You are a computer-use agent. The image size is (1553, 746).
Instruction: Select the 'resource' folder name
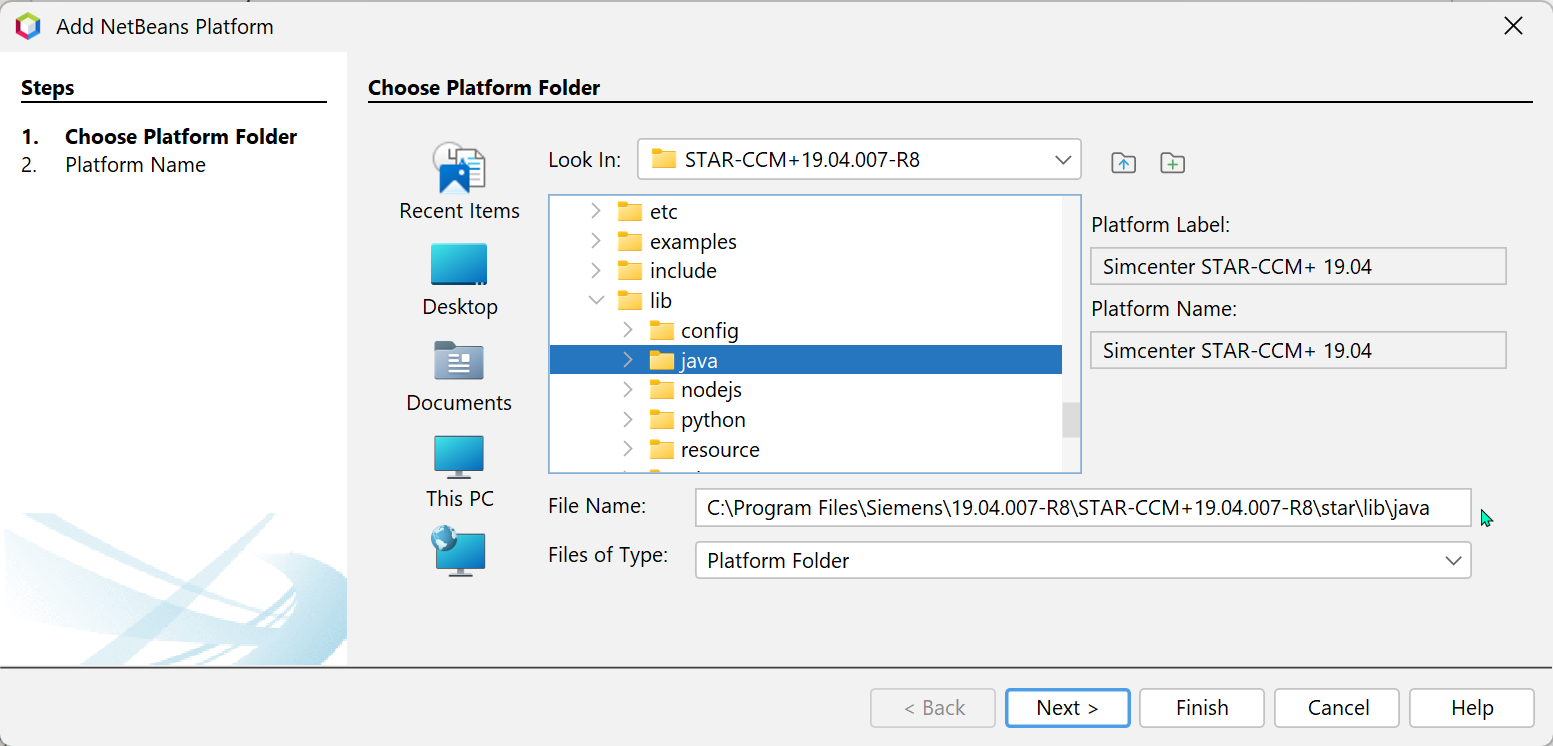point(720,450)
